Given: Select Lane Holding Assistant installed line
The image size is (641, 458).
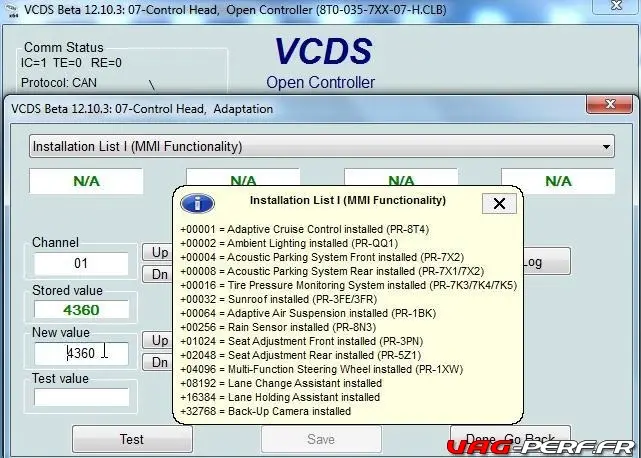Looking at the screenshot, I should tap(280, 397).
